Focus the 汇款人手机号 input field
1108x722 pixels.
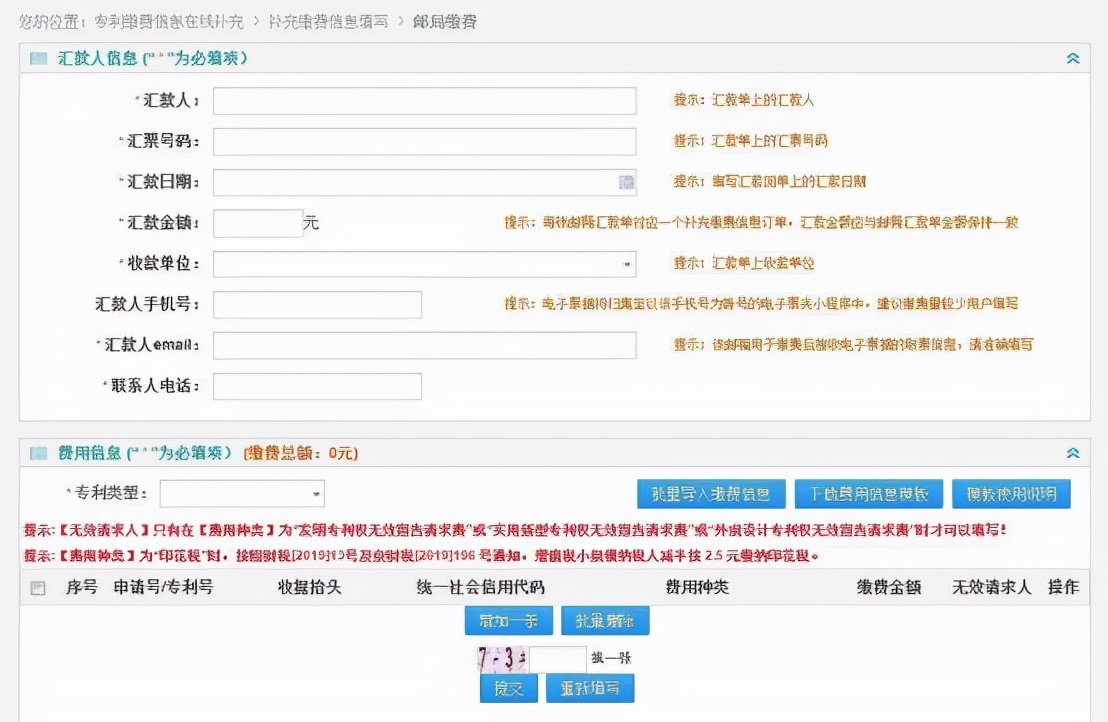pyautogui.click(x=317, y=304)
